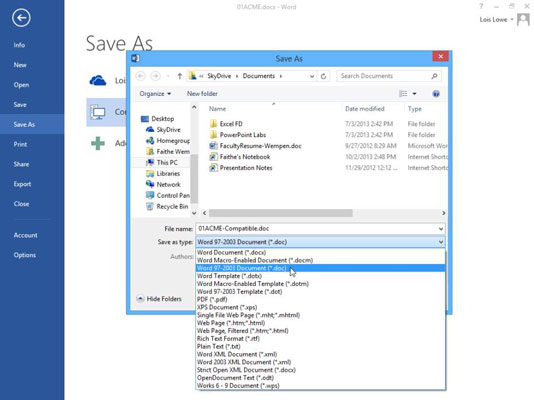The height and width of the screenshot is (400, 534).
Task: Collapse the pane with Hide Folders
Action: 159,299
